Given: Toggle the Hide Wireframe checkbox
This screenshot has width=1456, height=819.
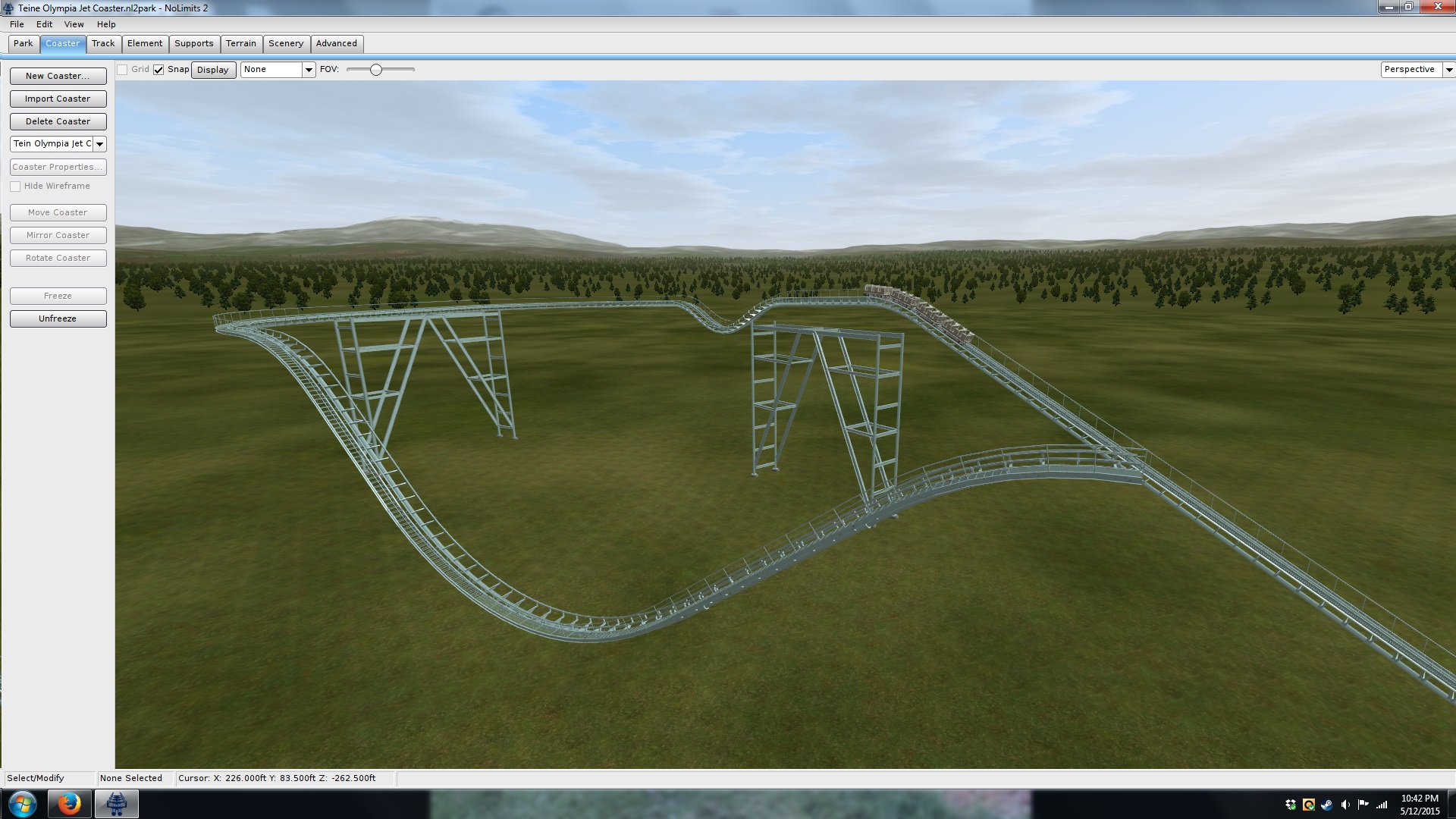Looking at the screenshot, I should 15,187.
